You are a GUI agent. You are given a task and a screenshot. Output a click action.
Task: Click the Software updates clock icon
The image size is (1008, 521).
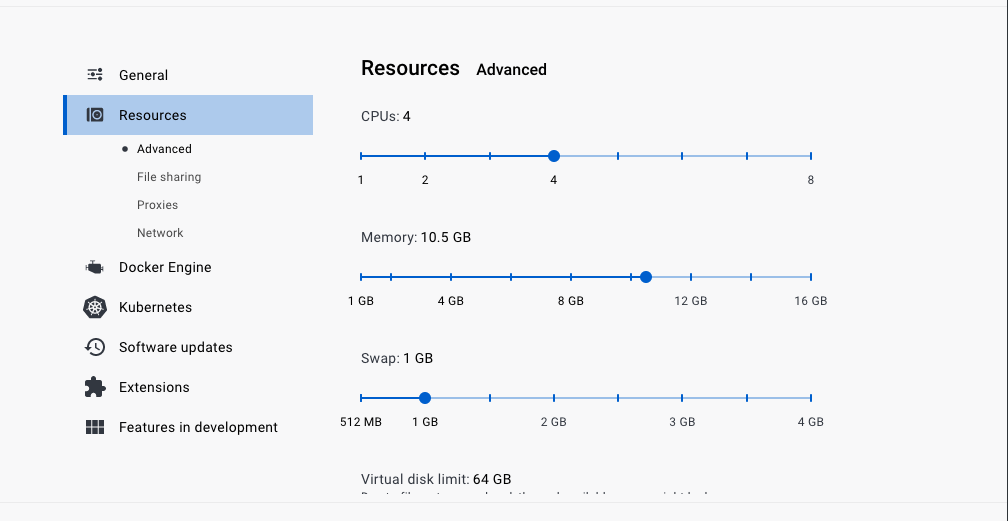pos(95,347)
